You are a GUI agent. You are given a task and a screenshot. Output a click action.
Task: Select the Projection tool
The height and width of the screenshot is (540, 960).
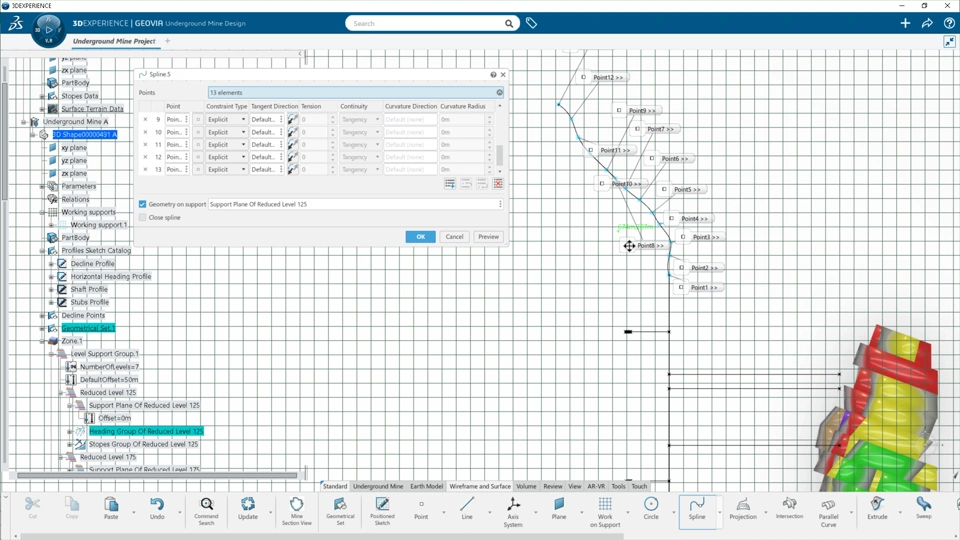pos(743,509)
